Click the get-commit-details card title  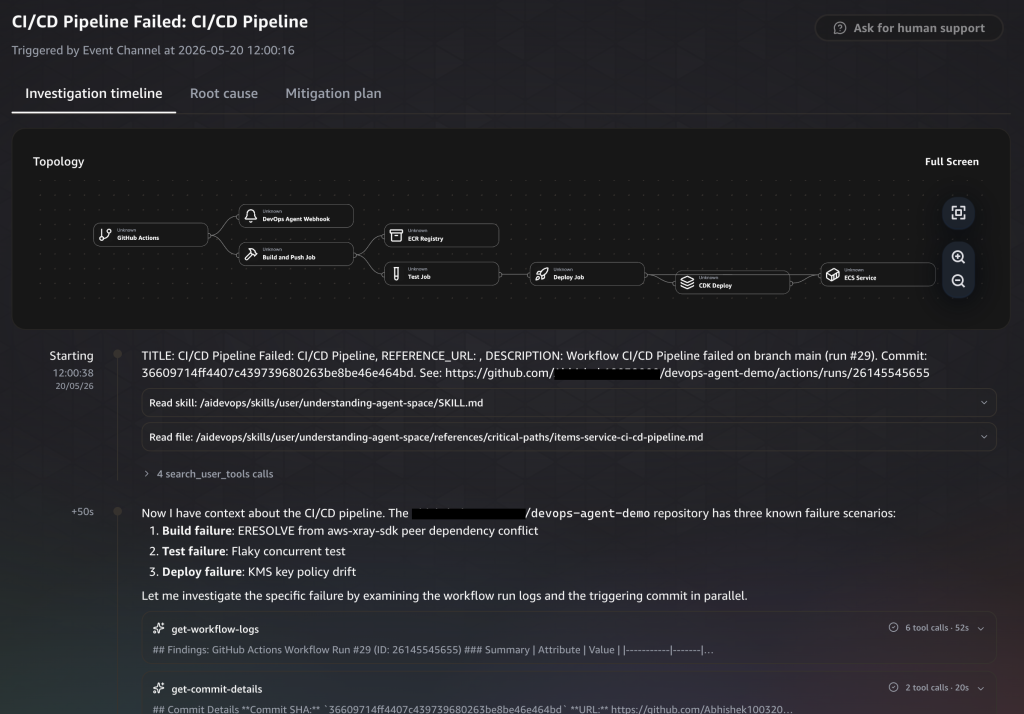coord(217,689)
